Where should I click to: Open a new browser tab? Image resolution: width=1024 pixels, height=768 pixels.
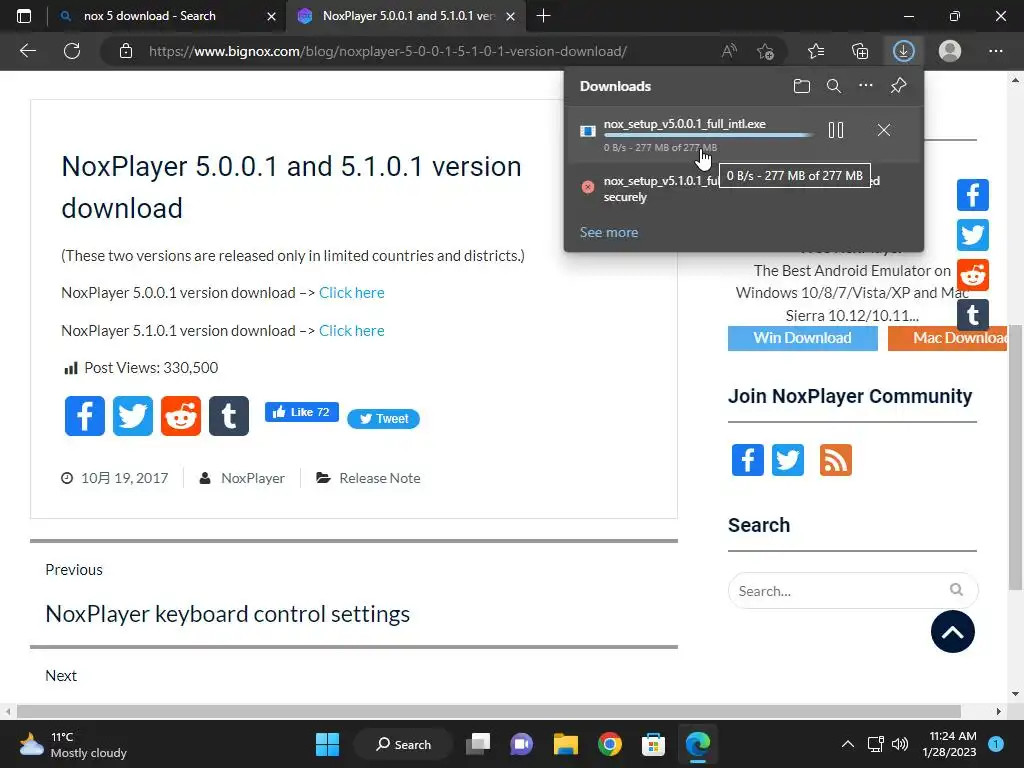[x=543, y=16]
